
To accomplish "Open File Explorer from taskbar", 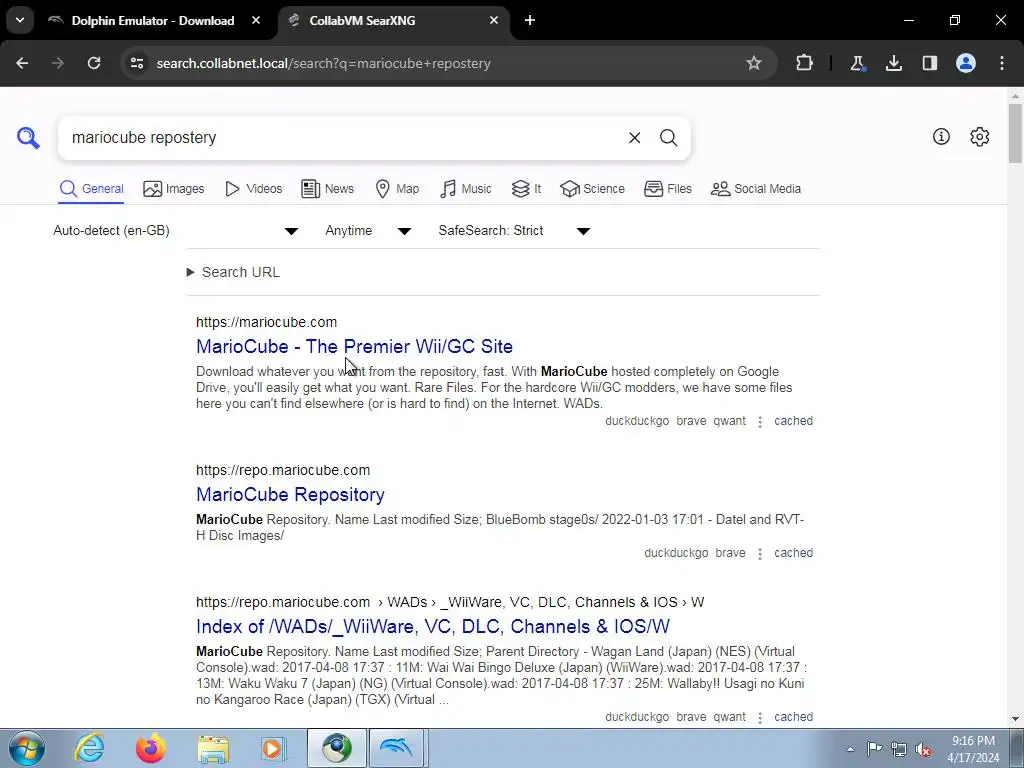I will (x=213, y=748).
